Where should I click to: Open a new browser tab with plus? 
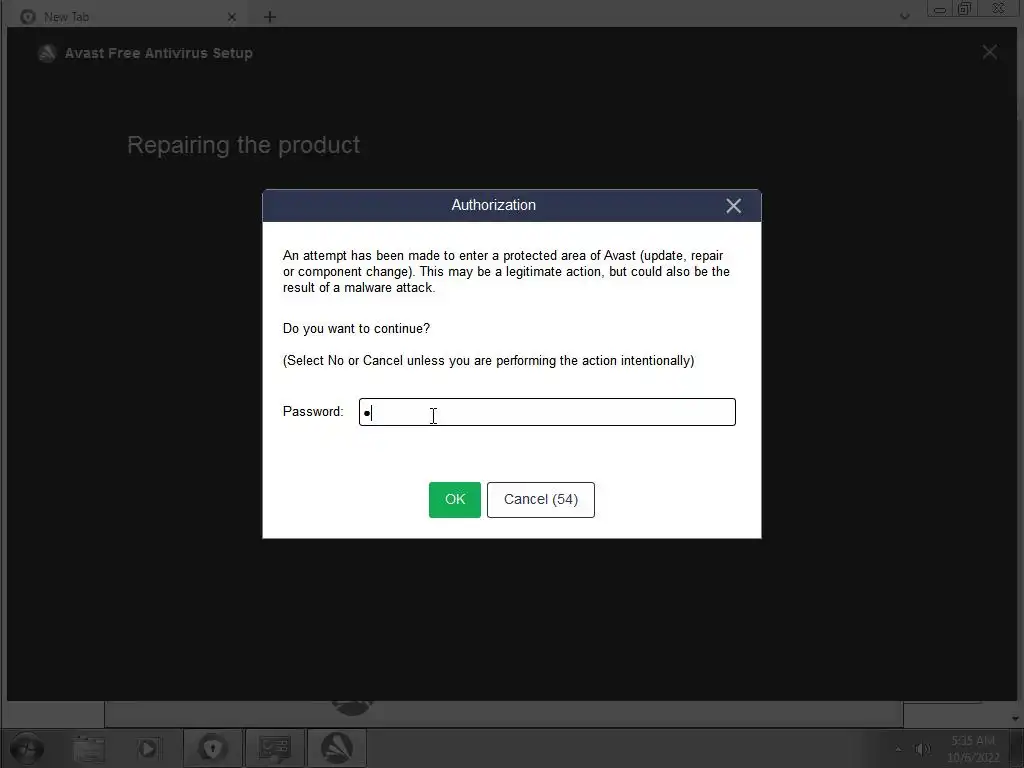tap(270, 17)
